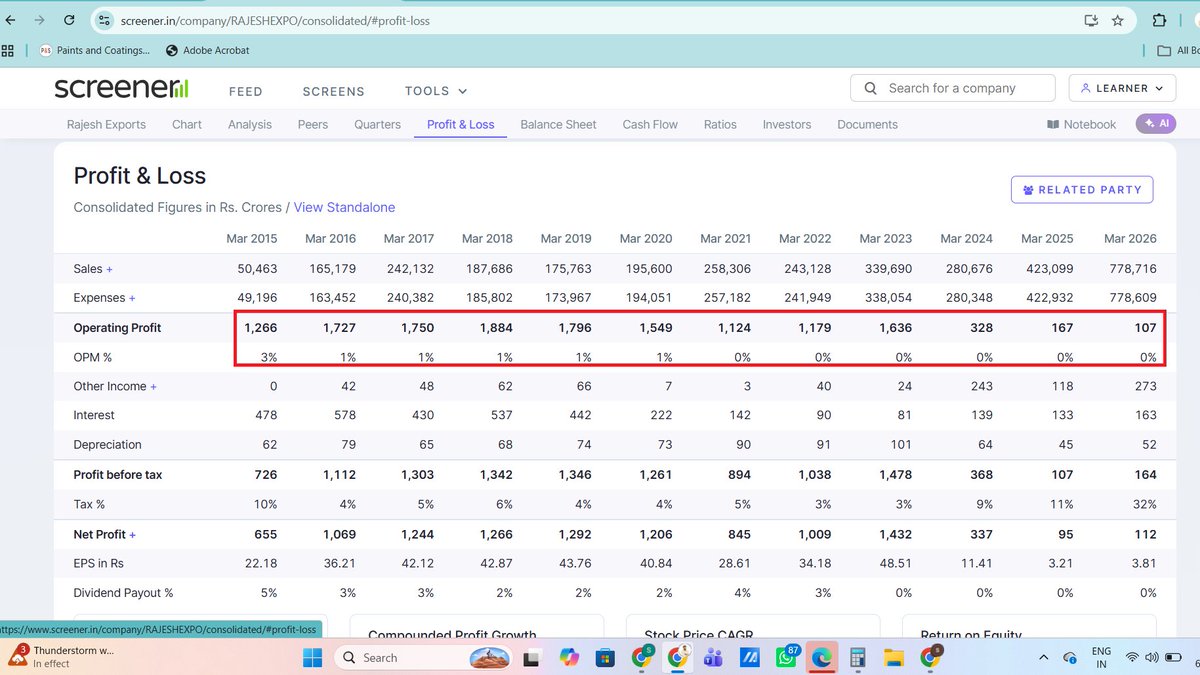Switch to the Chart tab
Image resolution: width=1200 pixels, height=675 pixels.
pyautogui.click(x=187, y=125)
